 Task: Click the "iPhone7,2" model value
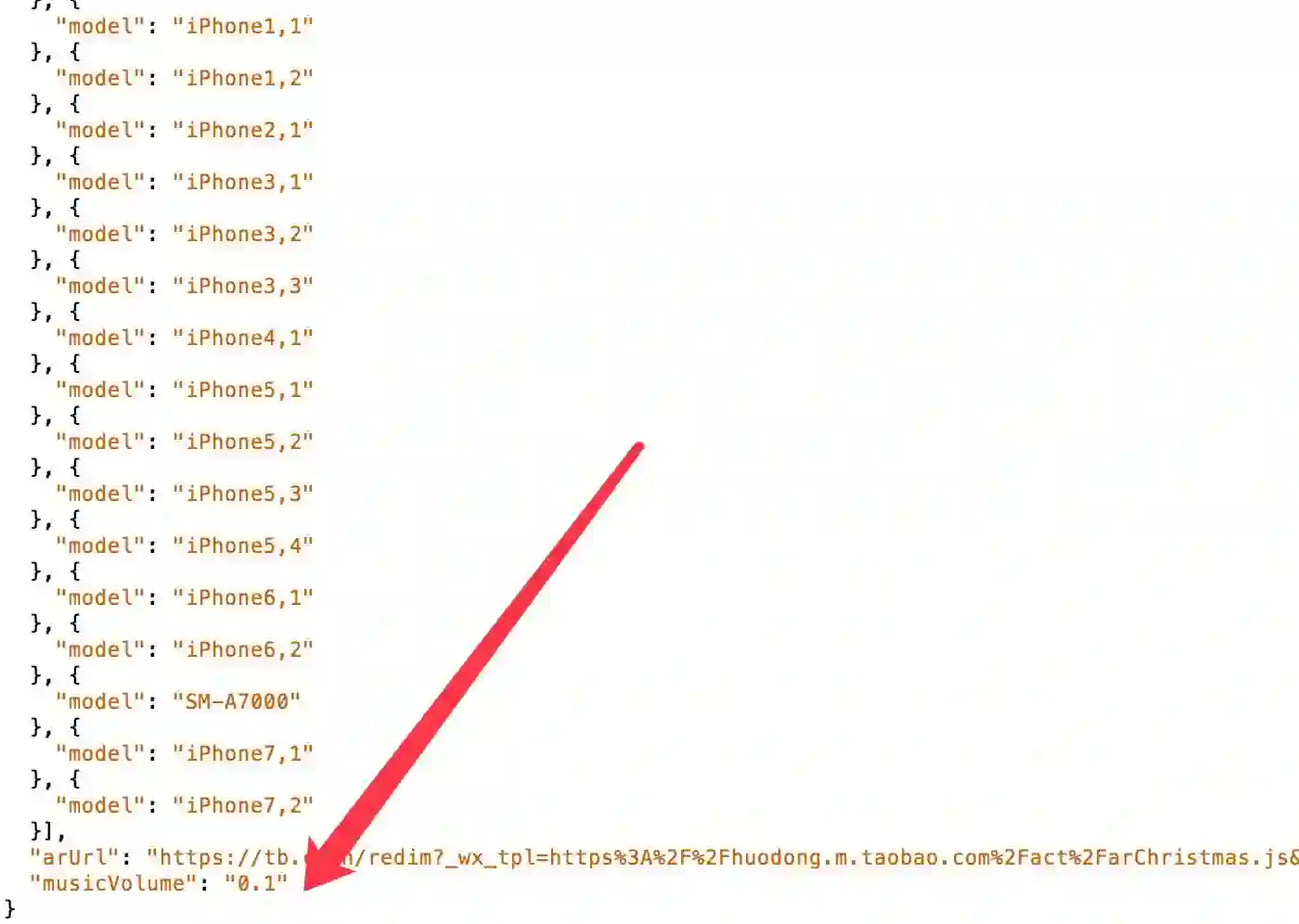click(243, 805)
